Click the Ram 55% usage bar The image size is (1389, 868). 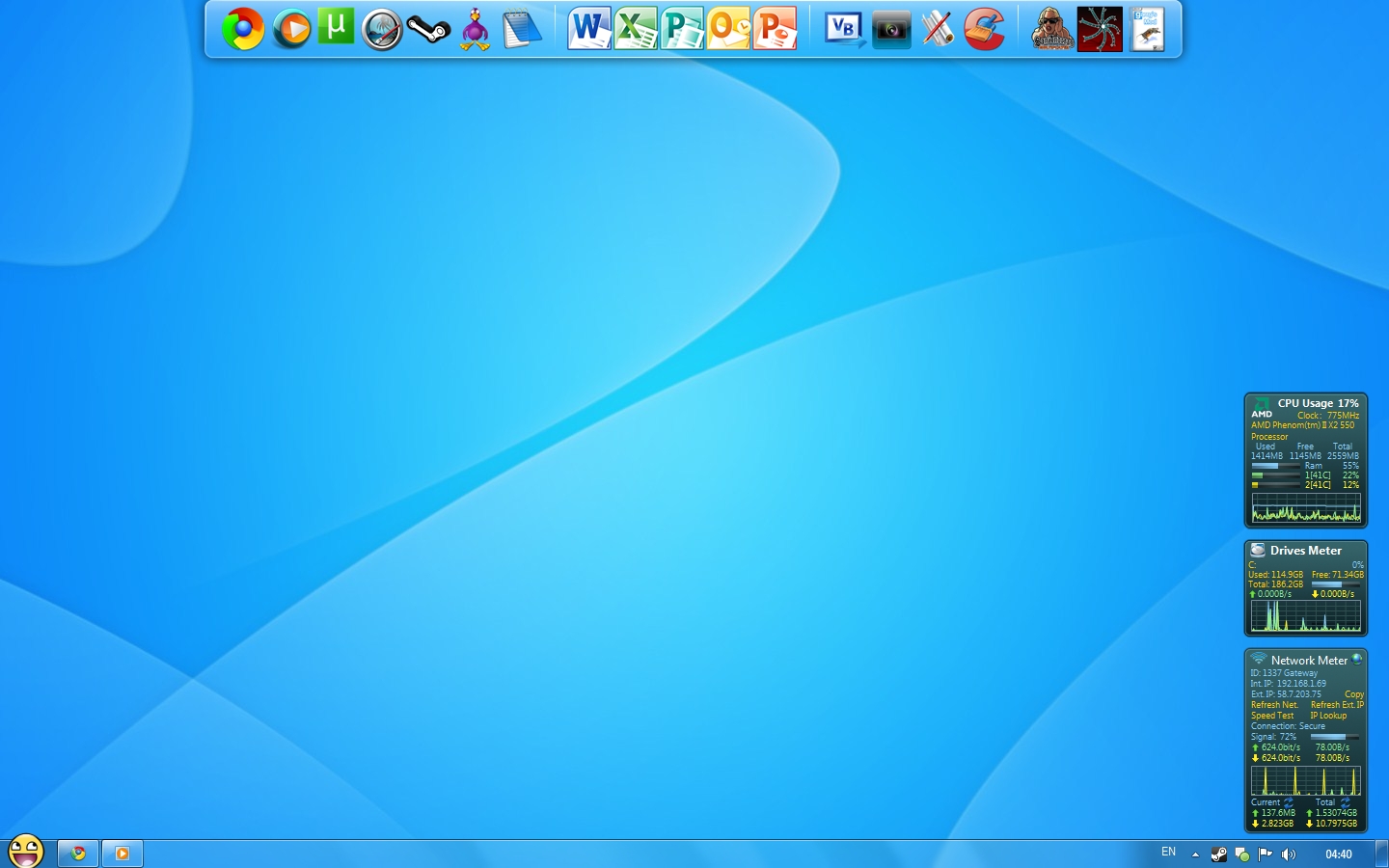(1275, 466)
